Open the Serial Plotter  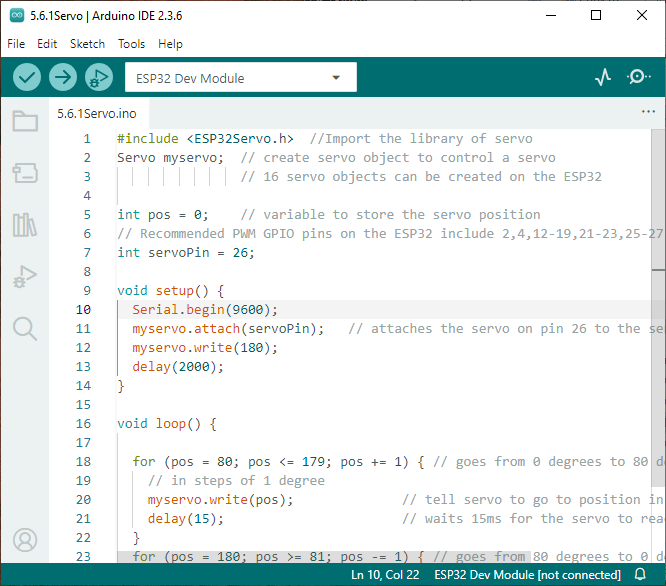[x=603, y=77]
